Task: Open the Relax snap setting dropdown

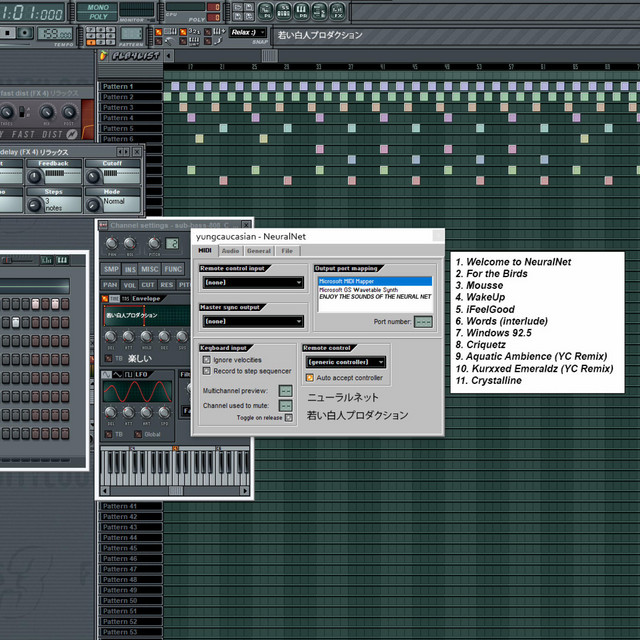Action: [247, 32]
